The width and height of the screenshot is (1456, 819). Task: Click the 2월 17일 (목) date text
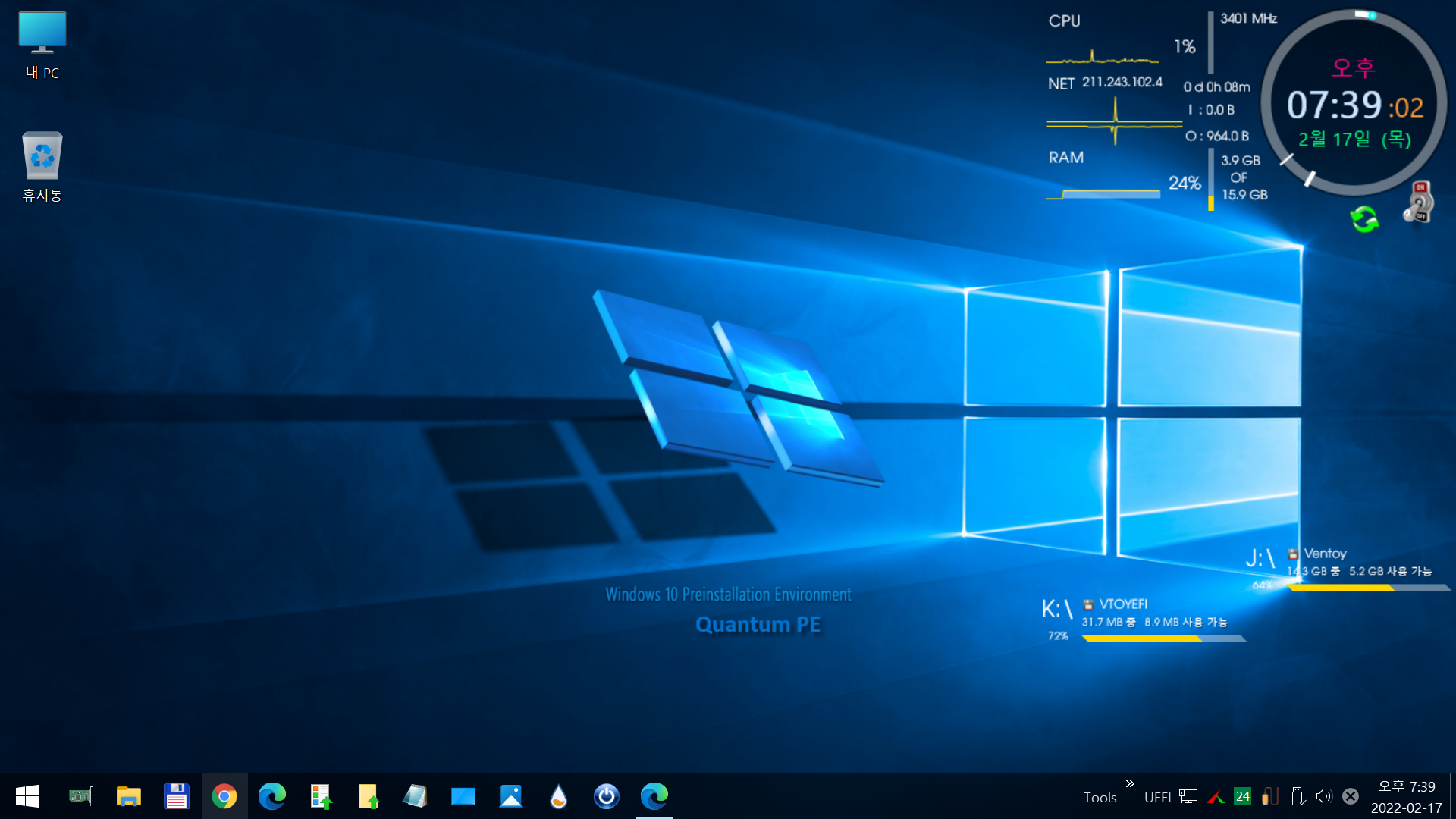pyautogui.click(x=1354, y=140)
